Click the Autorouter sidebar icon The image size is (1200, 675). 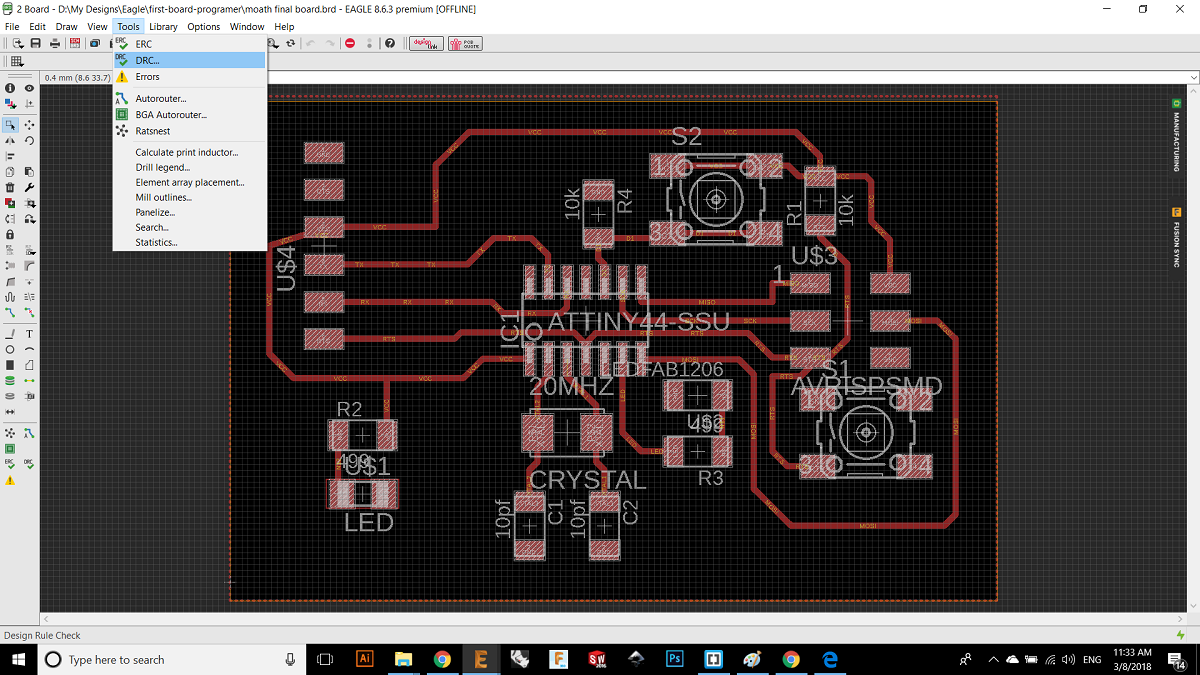coord(29,433)
